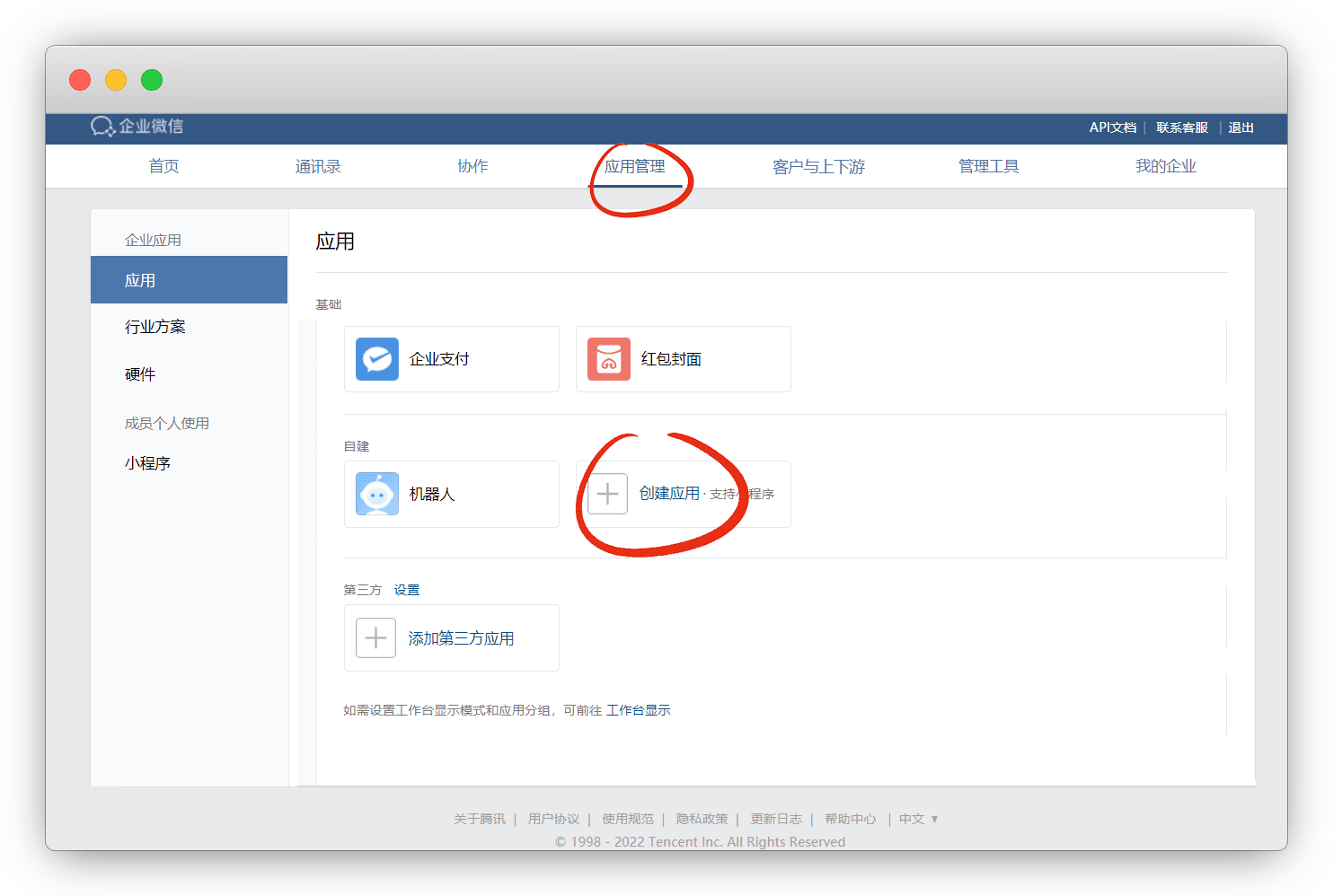Image resolution: width=1333 pixels, height=896 pixels.
Task: Click the plus icon for 创建应用
Action: (607, 494)
